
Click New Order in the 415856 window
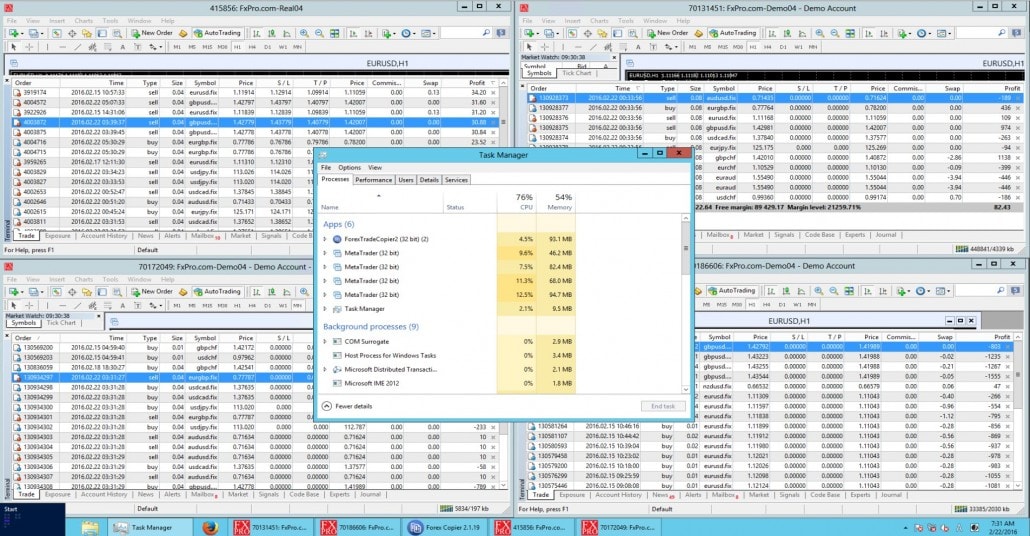152,33
